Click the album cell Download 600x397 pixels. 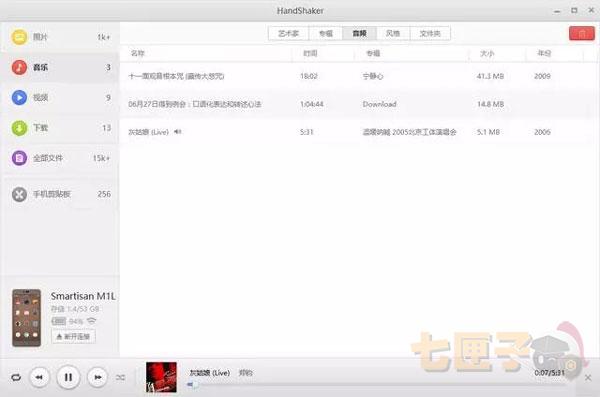(379, 104)
